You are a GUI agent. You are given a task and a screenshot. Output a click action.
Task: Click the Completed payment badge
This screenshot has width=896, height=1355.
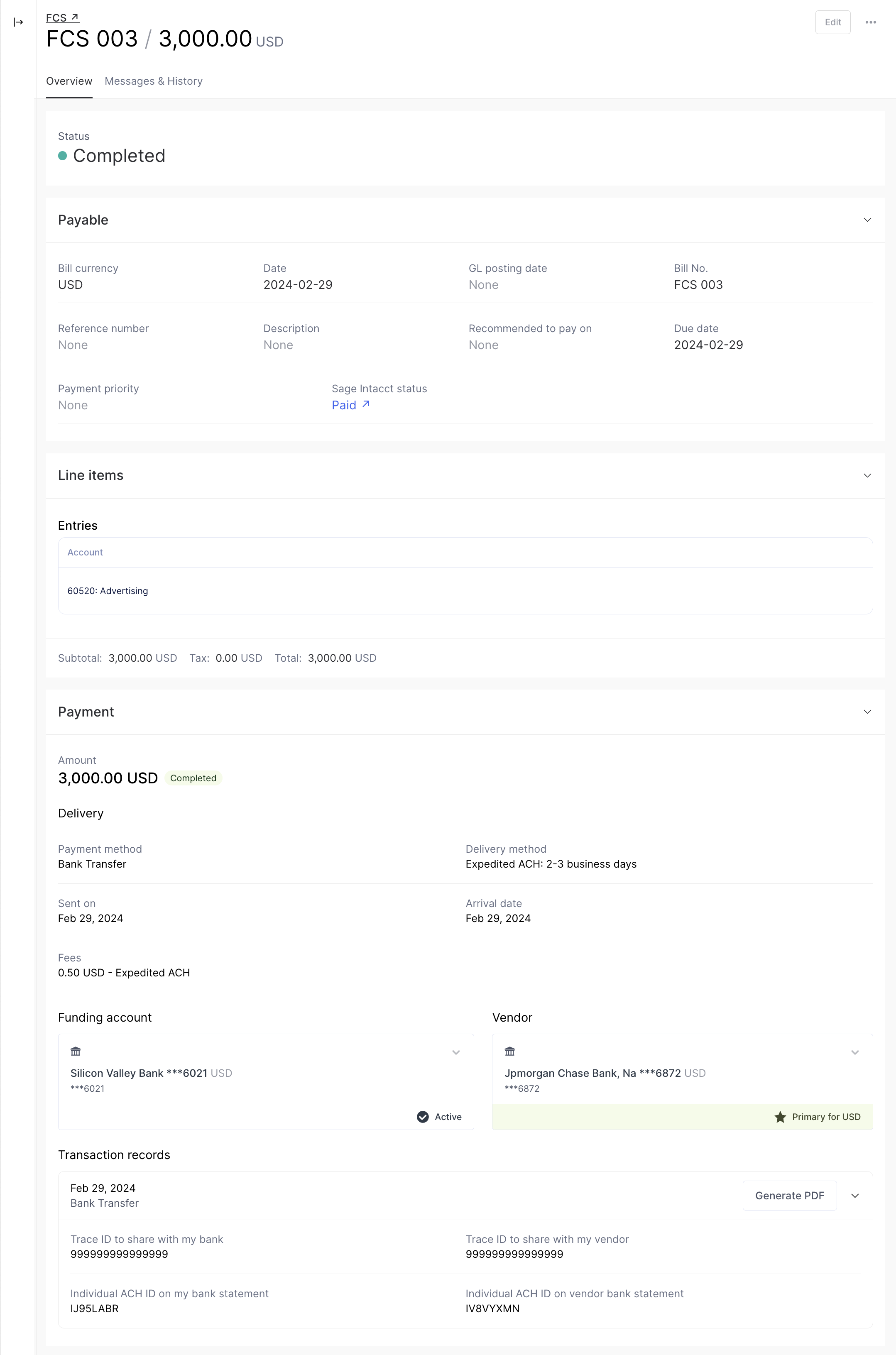pos(193,778)
